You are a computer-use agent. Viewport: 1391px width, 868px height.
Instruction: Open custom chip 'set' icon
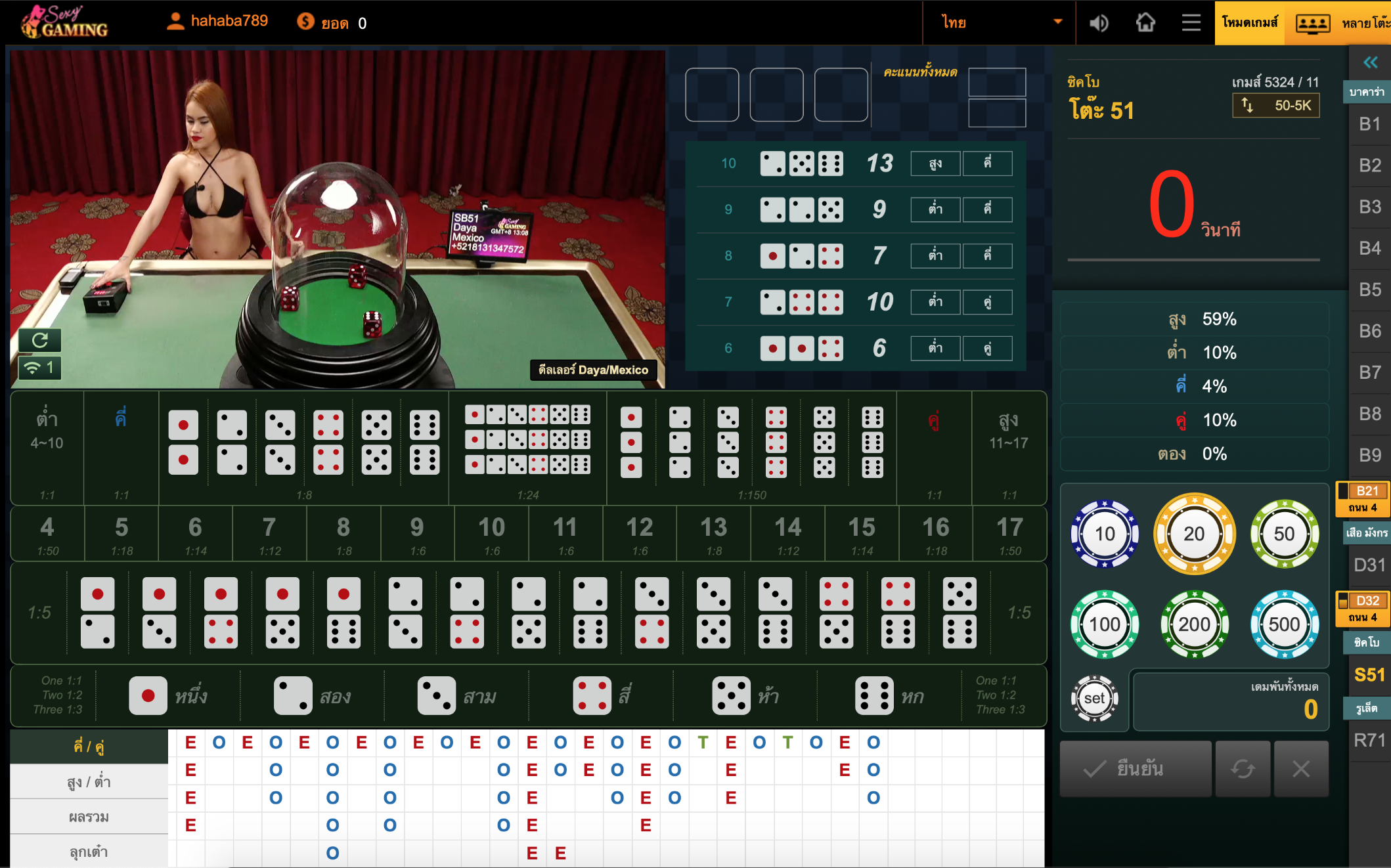1094,699
